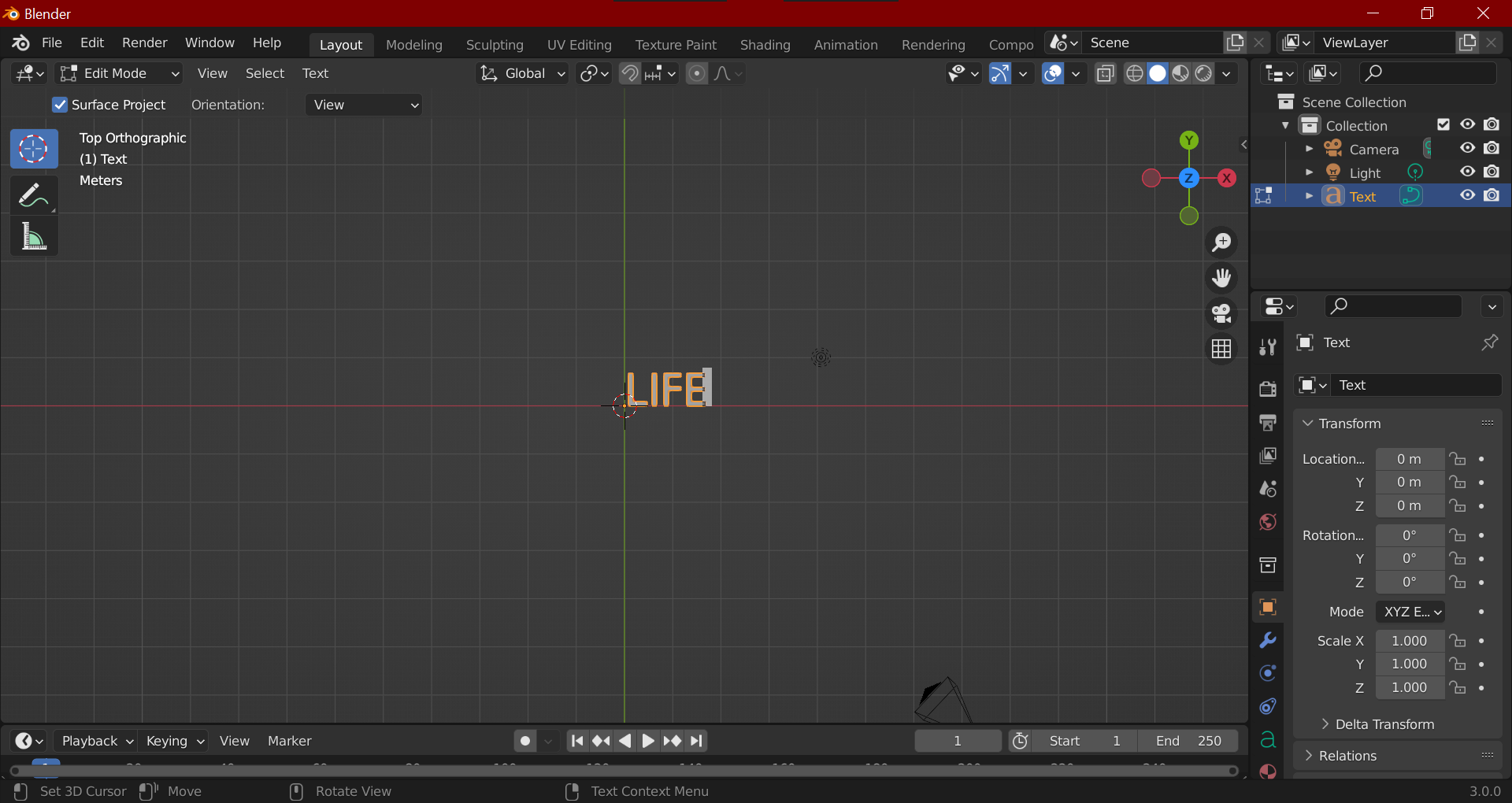Open the Render properties tab
Image resolution: width=1512 pixels, height=803 pixels.
tap(1267, 389)
